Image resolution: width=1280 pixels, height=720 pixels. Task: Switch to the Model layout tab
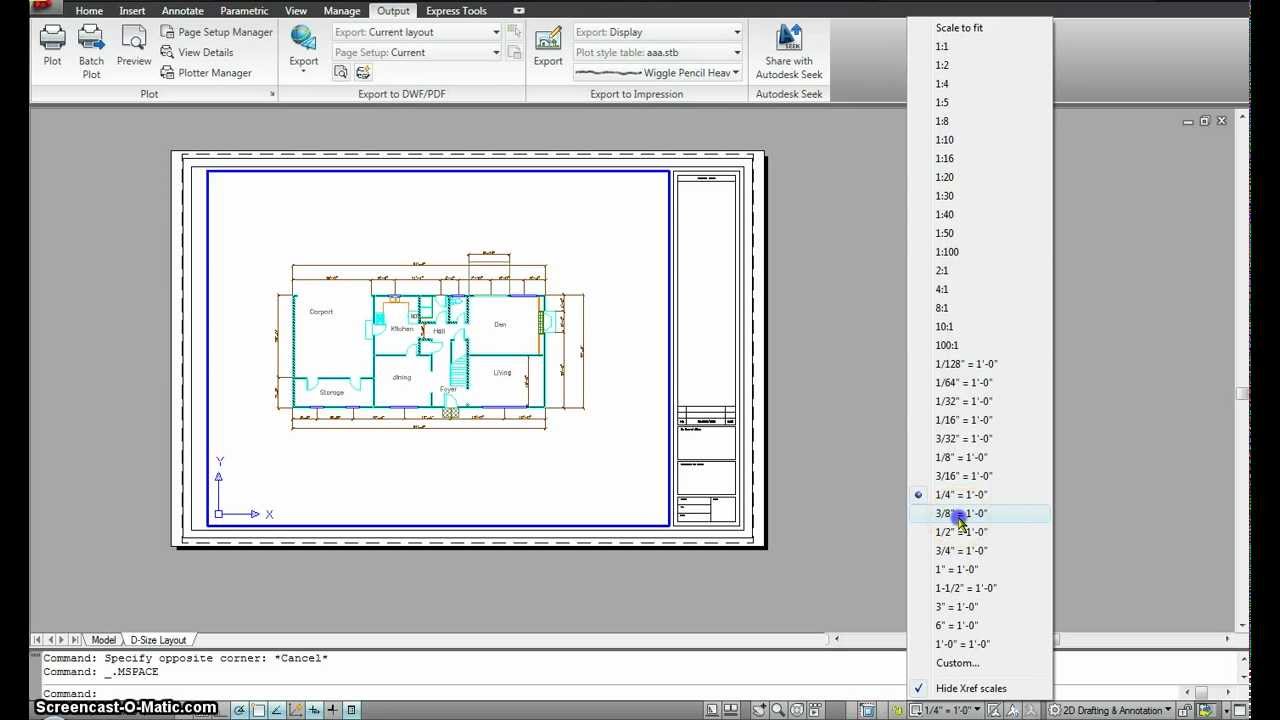tap(103, 640)
